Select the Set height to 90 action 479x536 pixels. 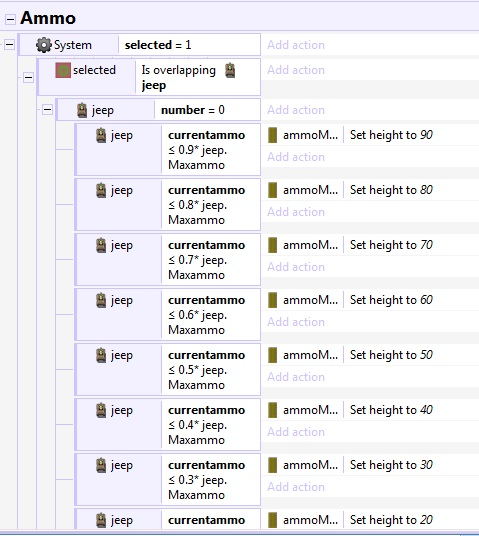391,135
